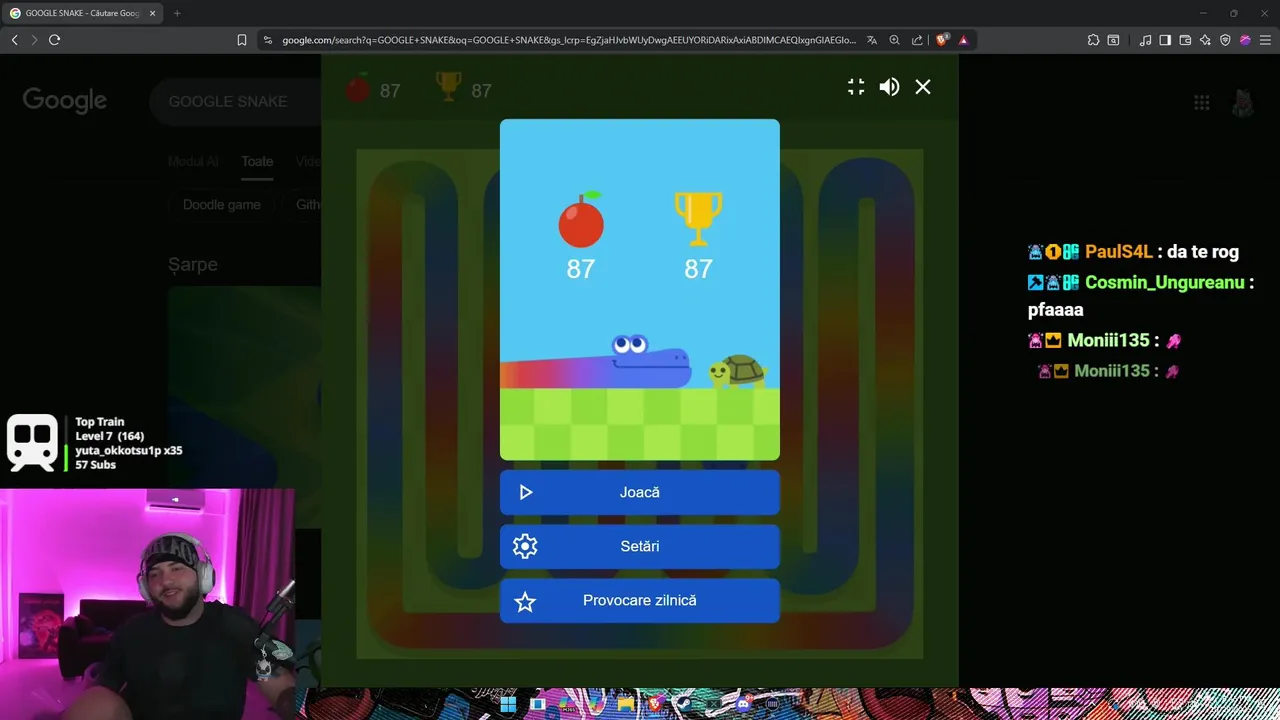The width and height of the screenshot is (1280, 720).
Task: Click the turtle in the game preview
Action: 736,371
